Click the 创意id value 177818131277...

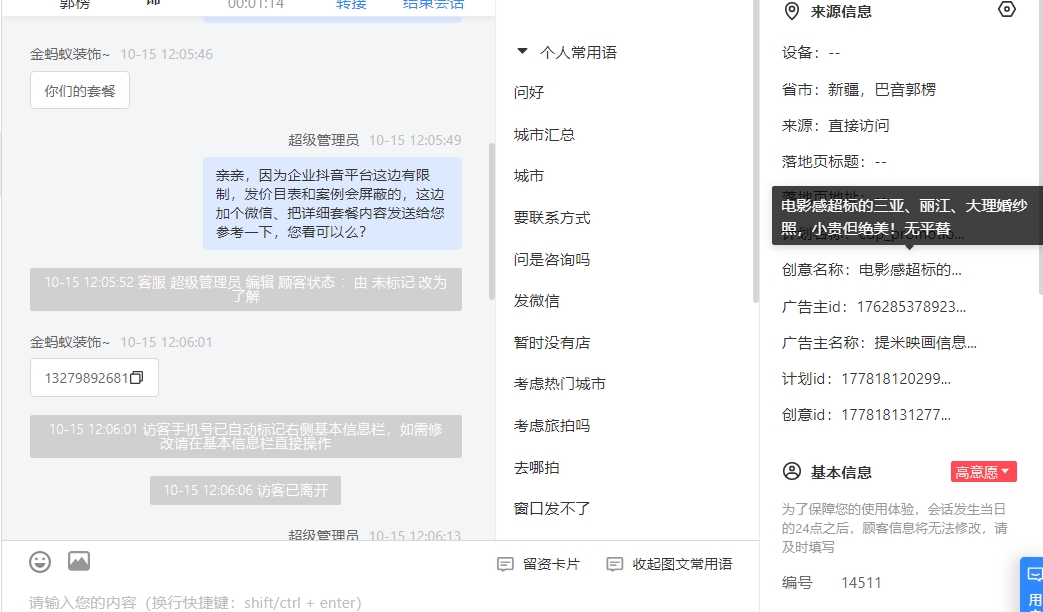point(896,414)
